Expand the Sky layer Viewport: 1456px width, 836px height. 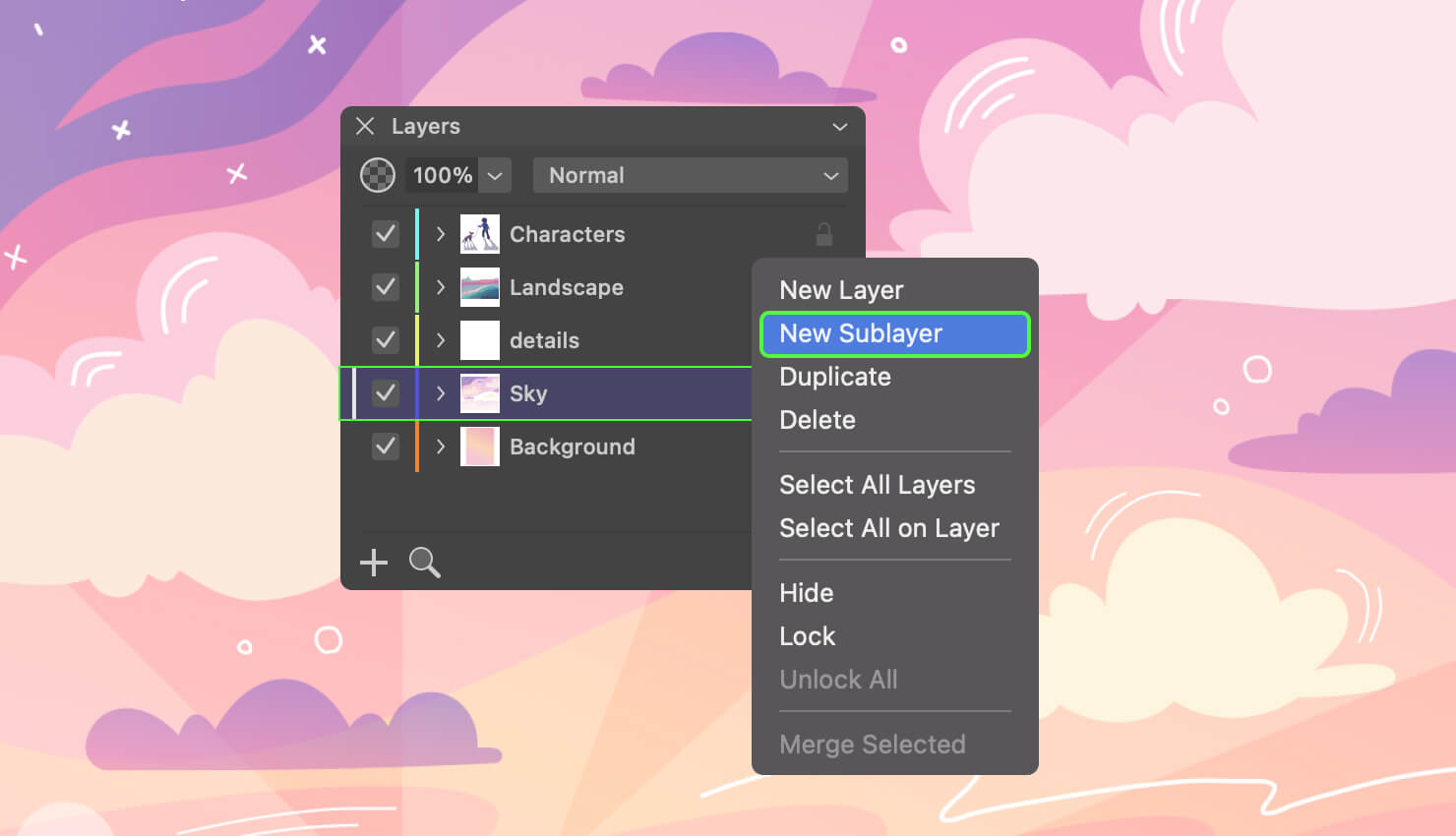[x=441, y=393]
